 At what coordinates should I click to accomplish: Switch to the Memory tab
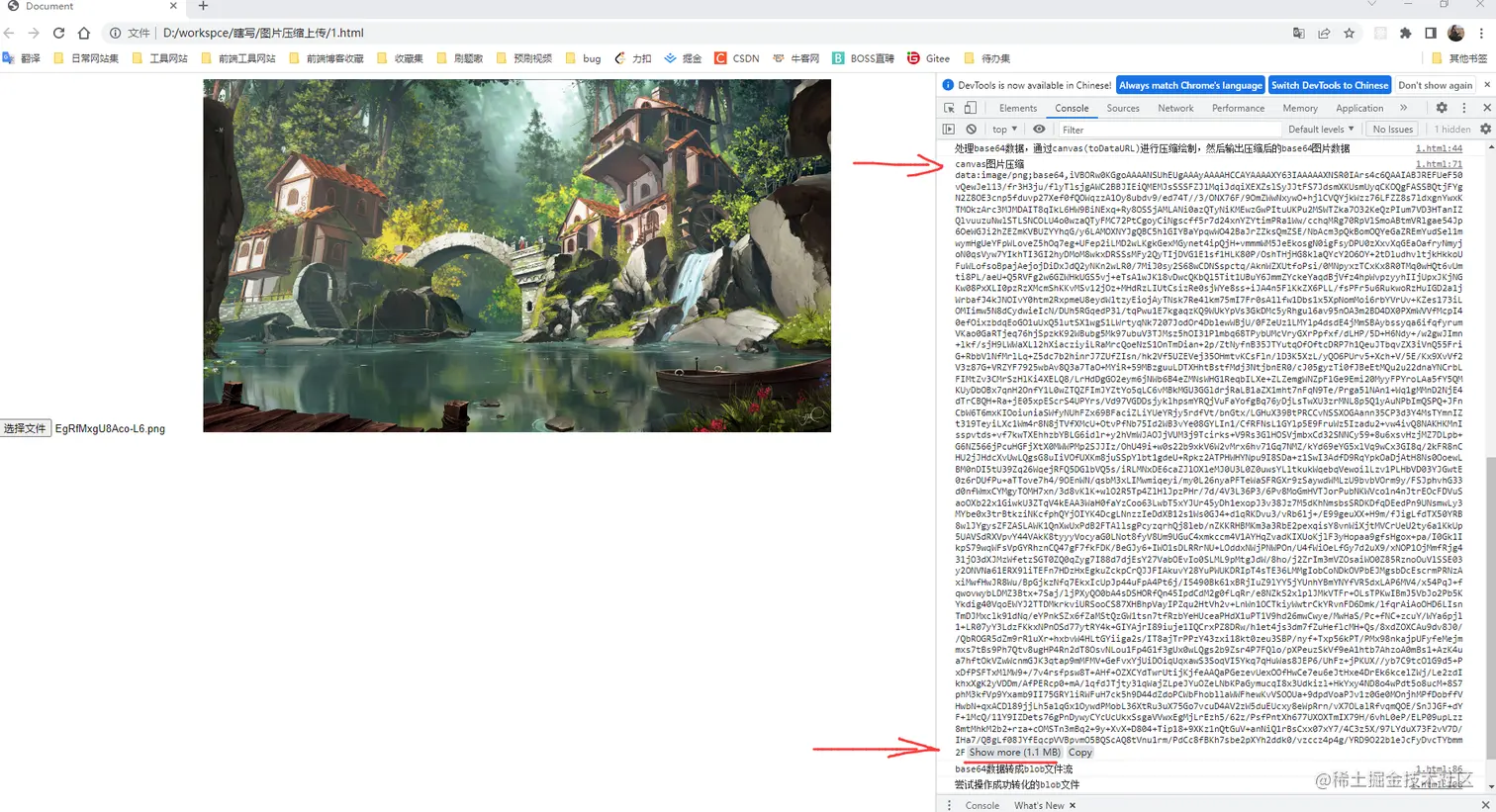(1300, 108)
